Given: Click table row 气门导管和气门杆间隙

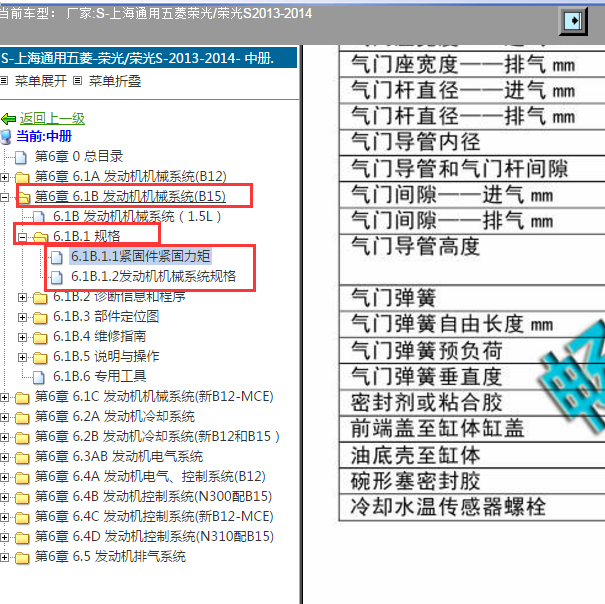Looking at the screenshot, I should point(472,169).
